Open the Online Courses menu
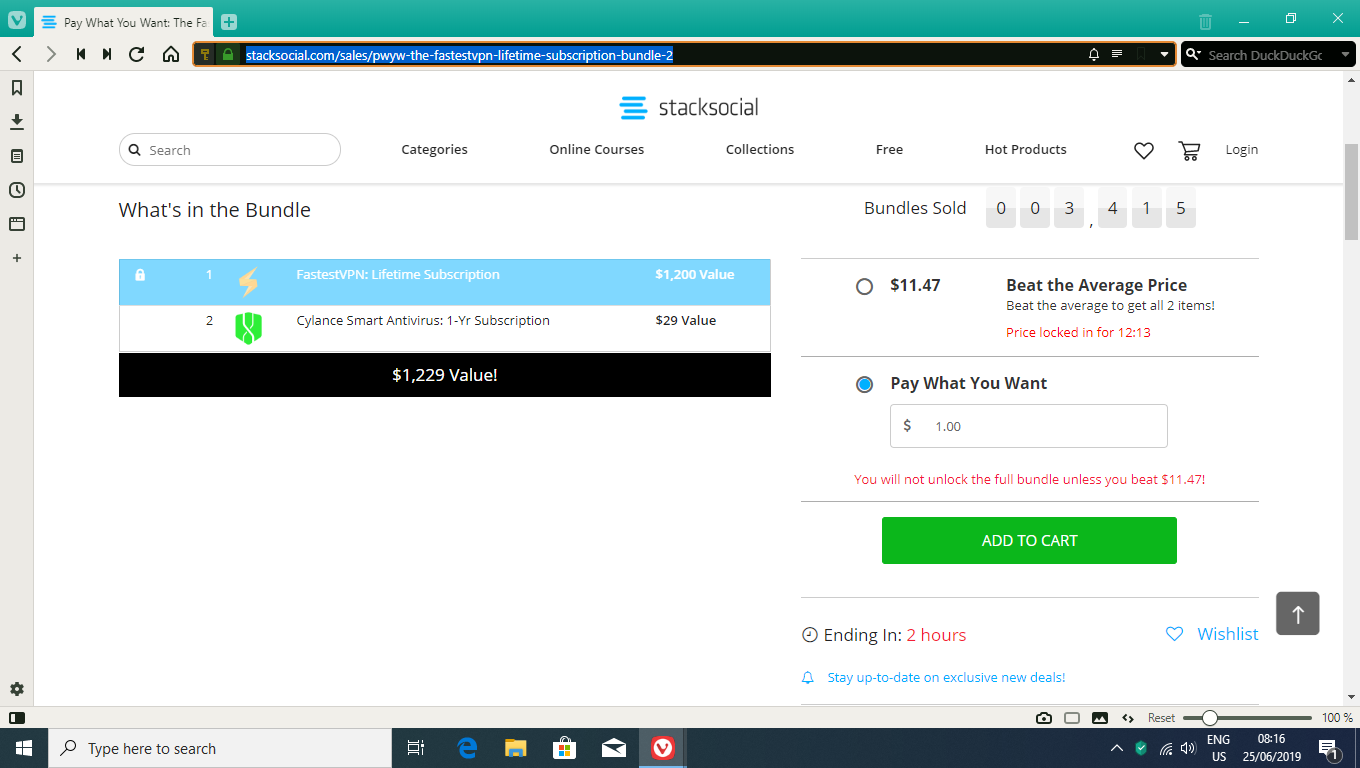Image resolution: width=1360 pixels, height=768 pixels. 597,150
